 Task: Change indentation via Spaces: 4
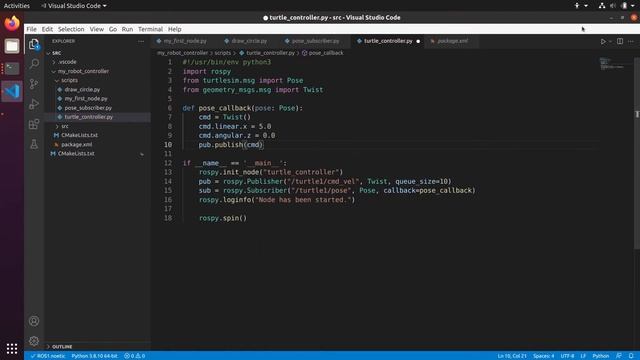tap(543, 356)
